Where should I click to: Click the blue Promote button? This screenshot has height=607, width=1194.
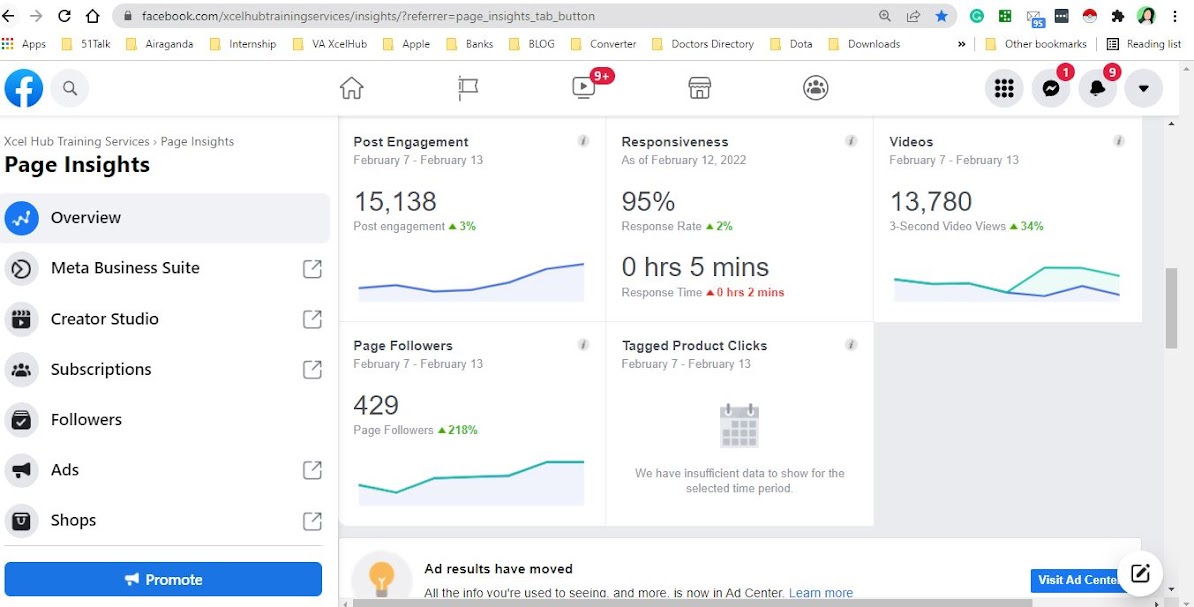[x=163, y=580]
